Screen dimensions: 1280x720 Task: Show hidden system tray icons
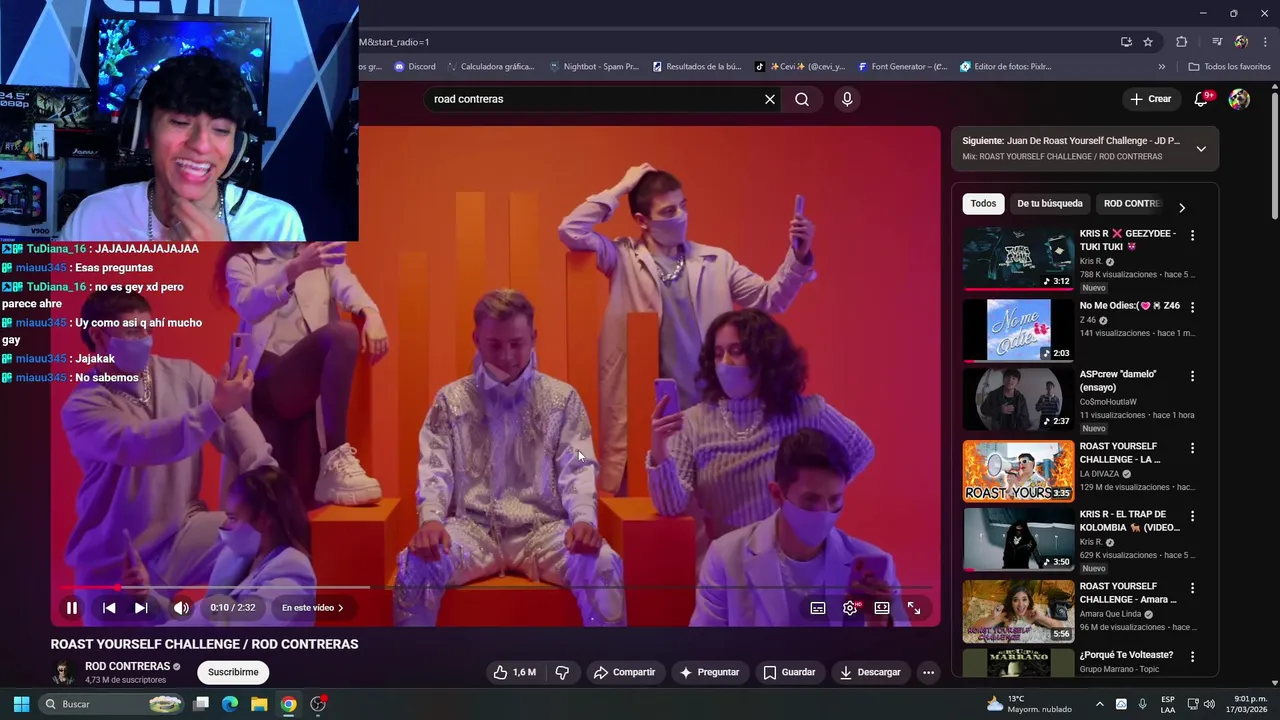coord(1100,704)
